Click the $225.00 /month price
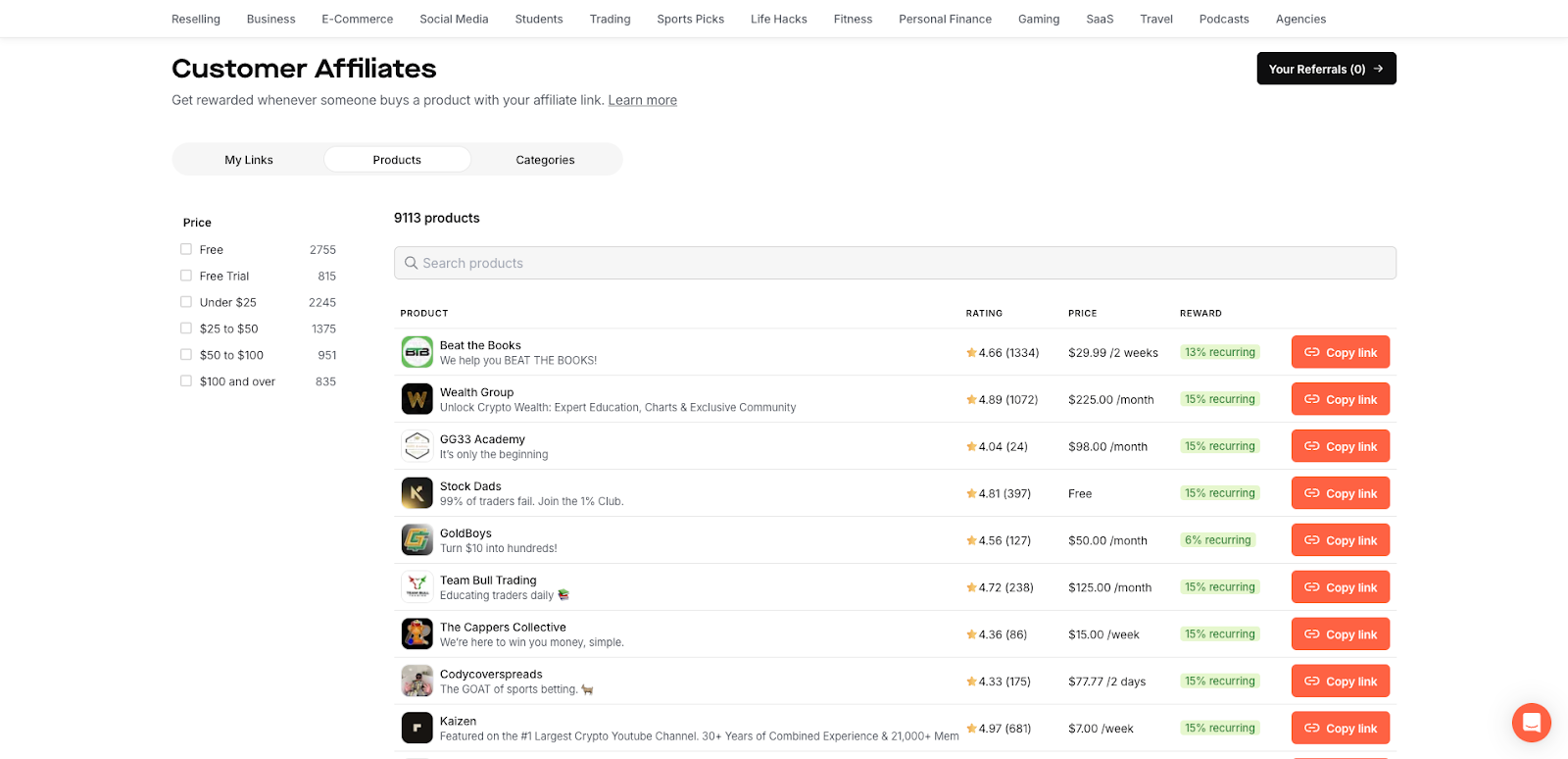The image size is (1568, 759). [x=1111, y=400]
